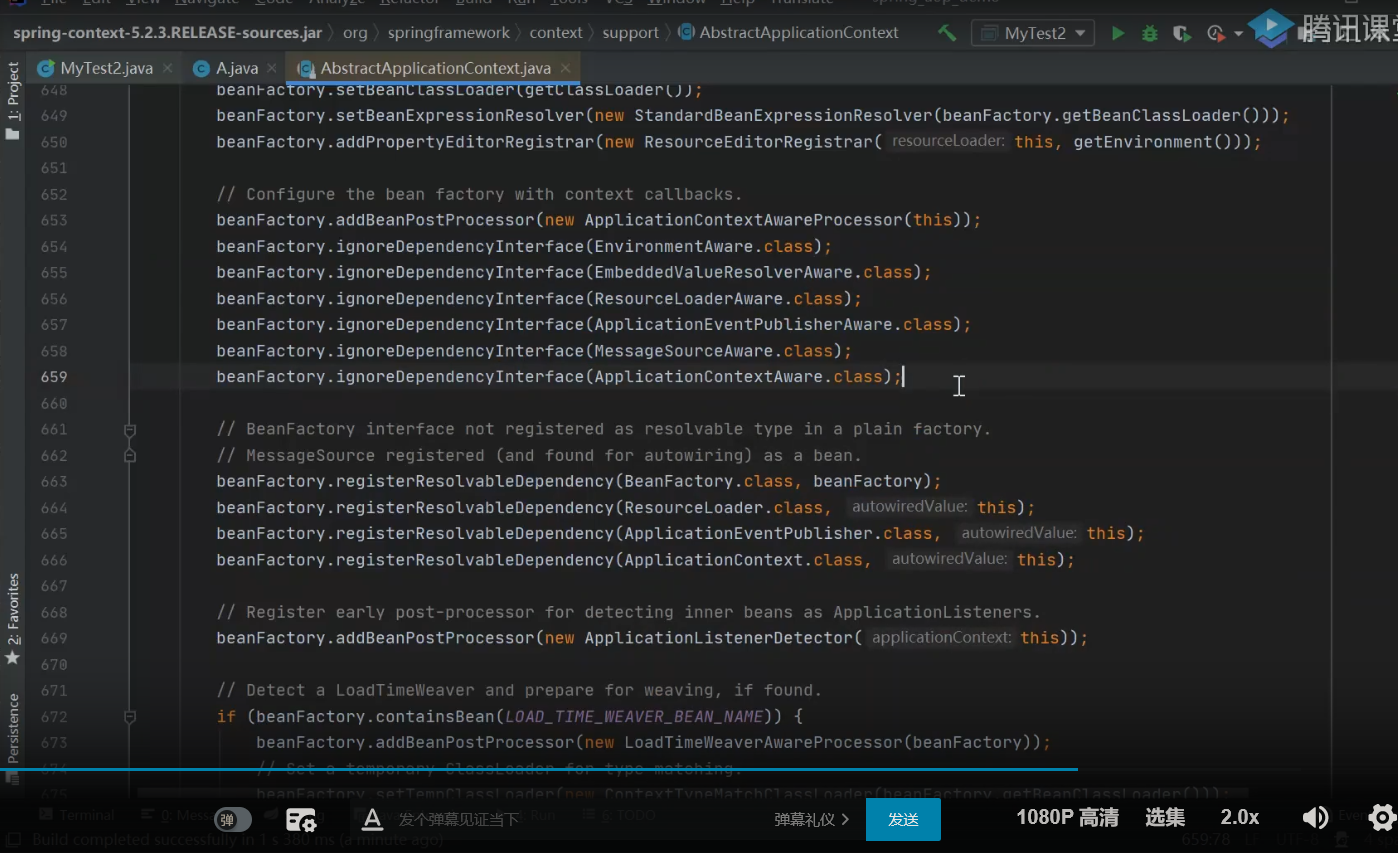Click ResourceEditorRegistrar on line 650
The image size is (1398, 853).
[758, 142]
